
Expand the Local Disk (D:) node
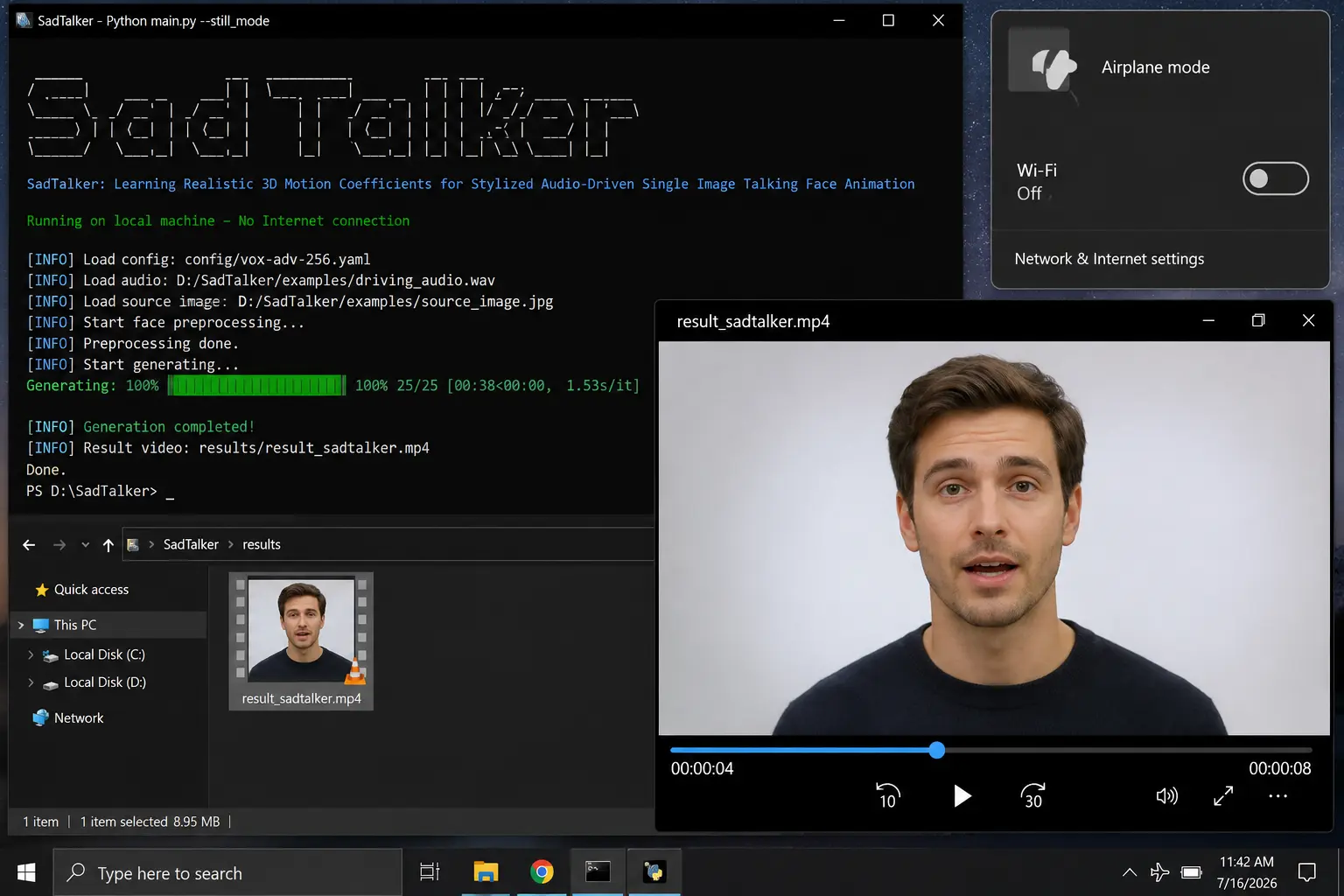pyautogui.click(x=31, y=682)
